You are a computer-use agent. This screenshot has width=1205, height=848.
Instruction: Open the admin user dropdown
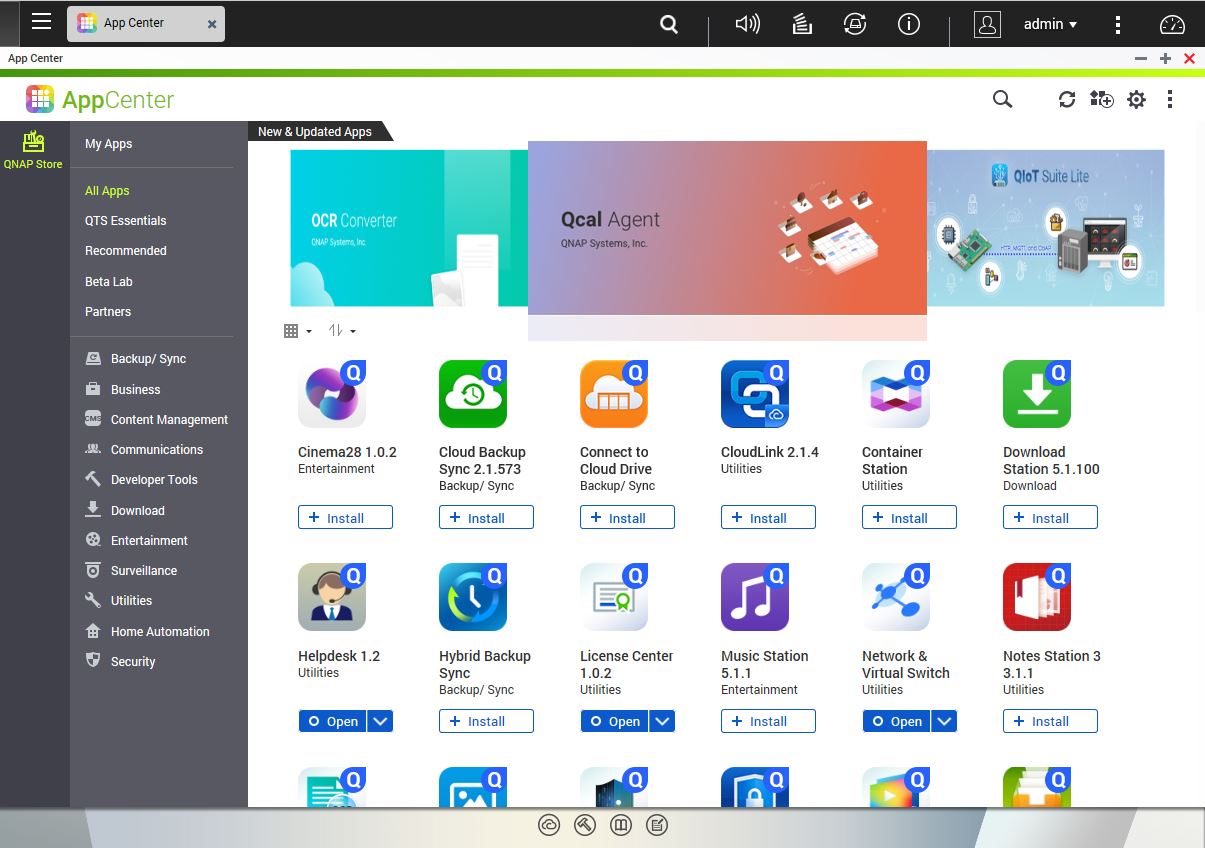tap(1050, 24)
